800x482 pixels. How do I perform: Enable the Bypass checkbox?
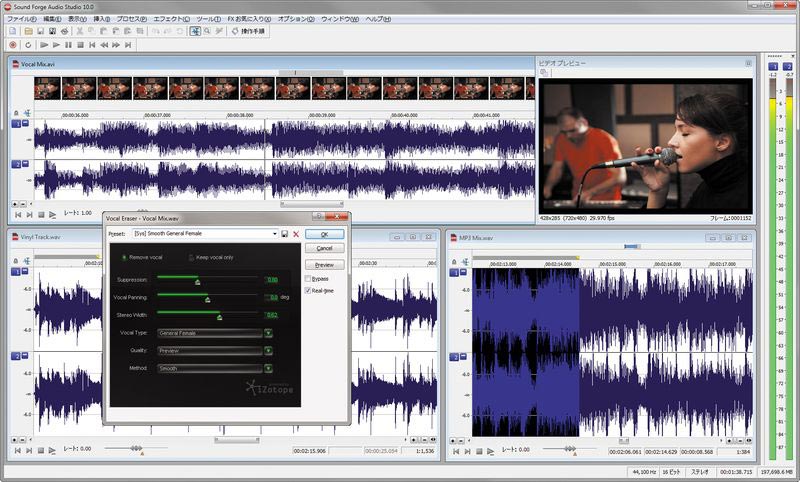[308, 278]
